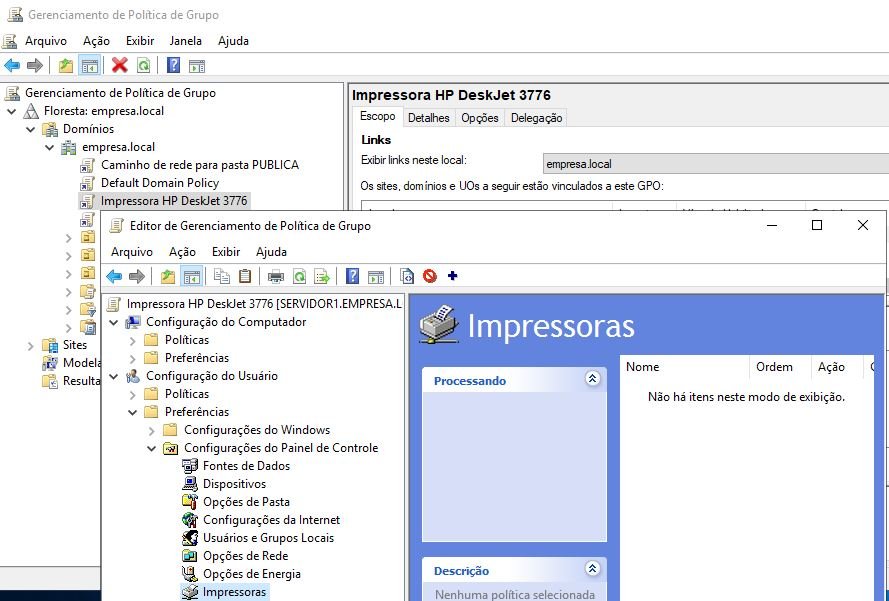Collapse Configuração do Computador node
The width and height of the screenshot is (889, 601).
113,322
